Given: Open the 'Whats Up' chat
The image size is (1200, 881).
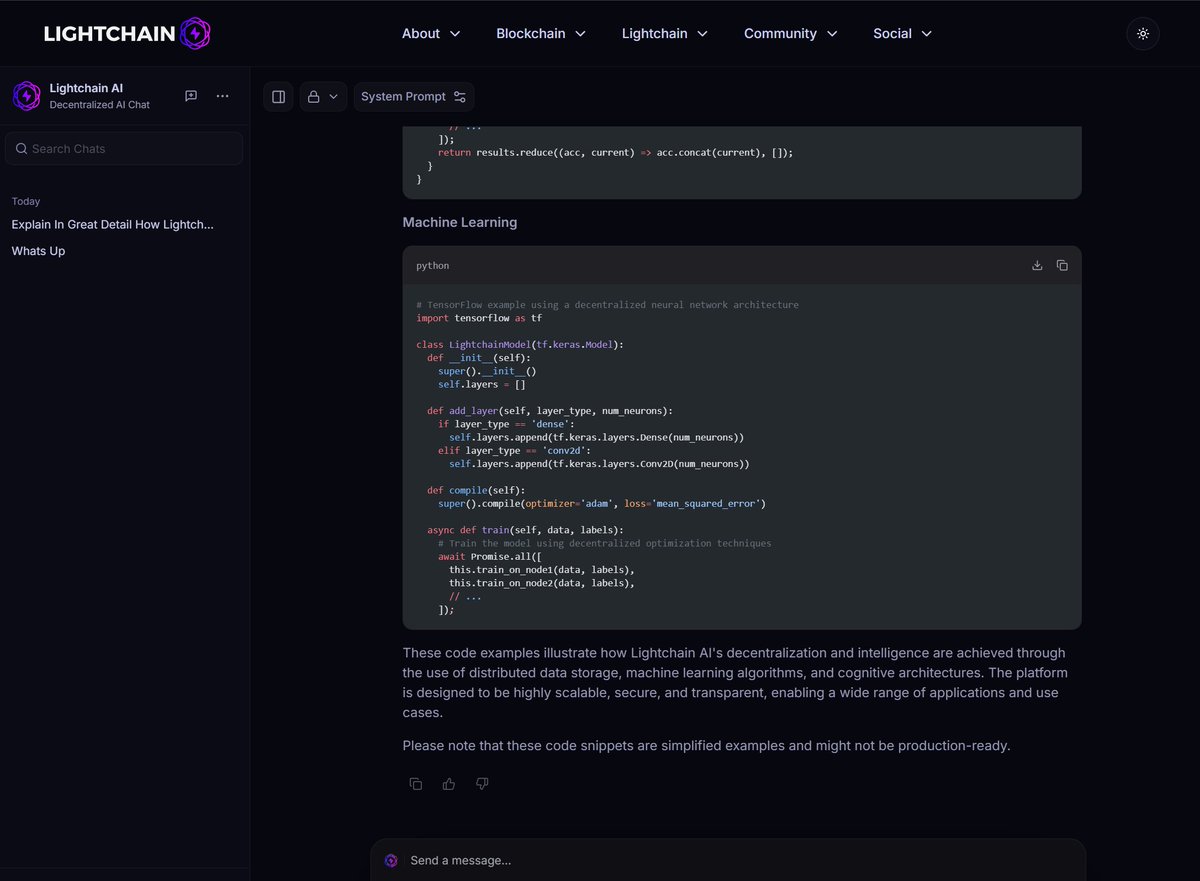Looking at the screenshot, I should [38, 251].
